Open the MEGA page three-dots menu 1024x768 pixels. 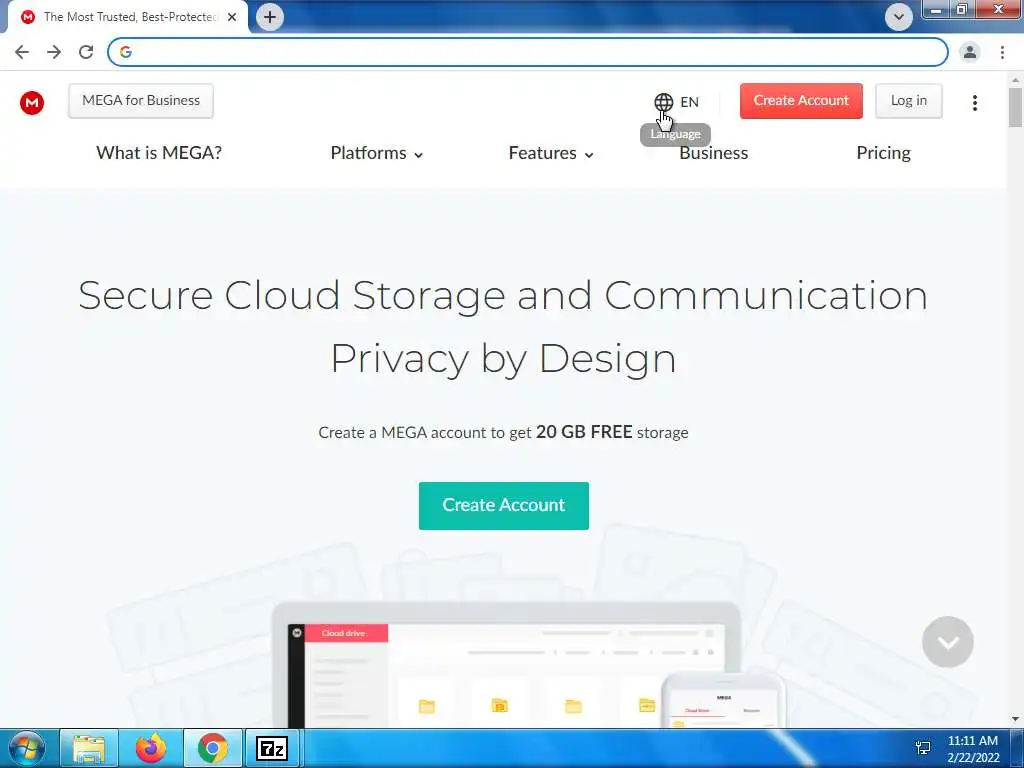pos(974,103)
